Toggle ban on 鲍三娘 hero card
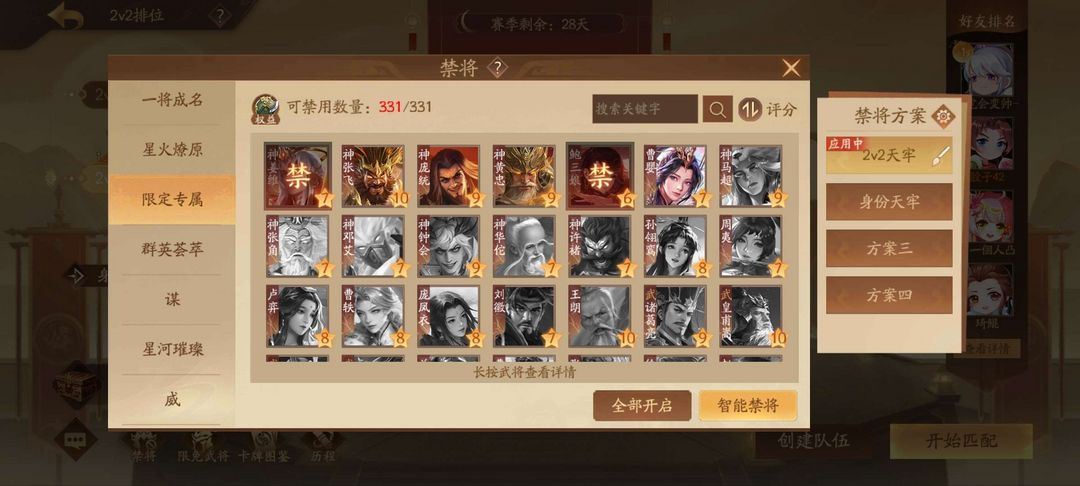The width and height of the screenshot is (1080, 486). pyautogui.click(x=599, y=176)
